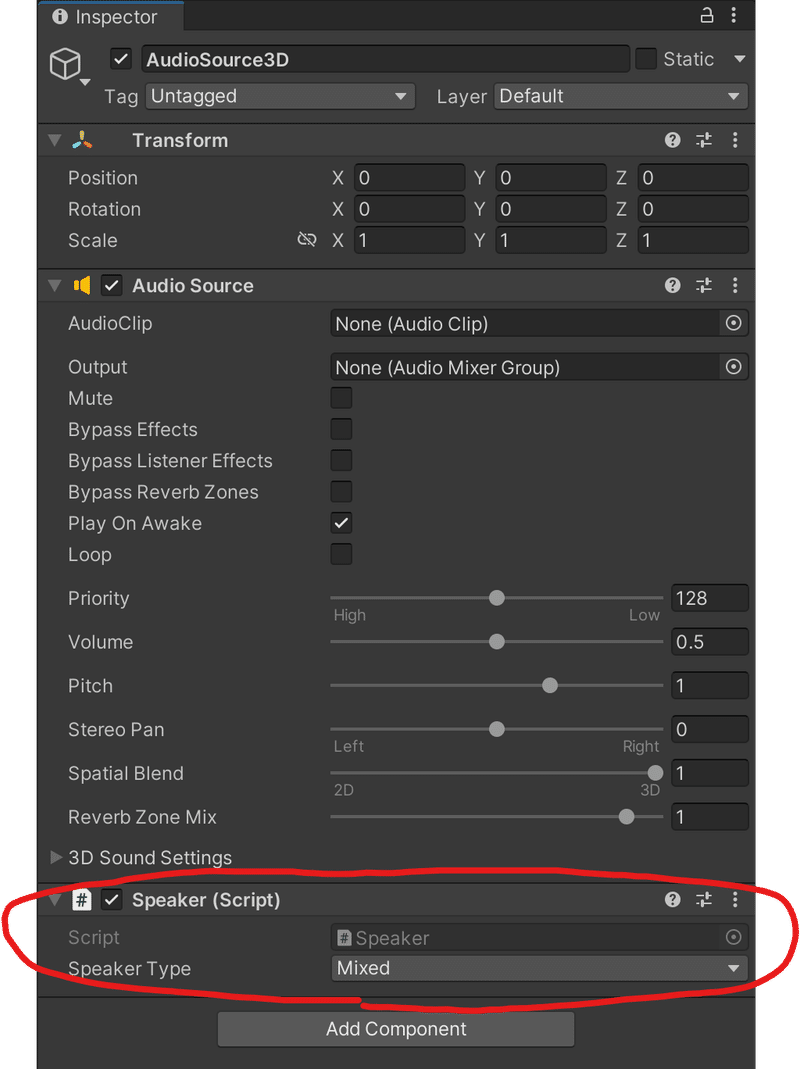
Task: Click the Volume slider handle
Action: click(x=497, y=642)
